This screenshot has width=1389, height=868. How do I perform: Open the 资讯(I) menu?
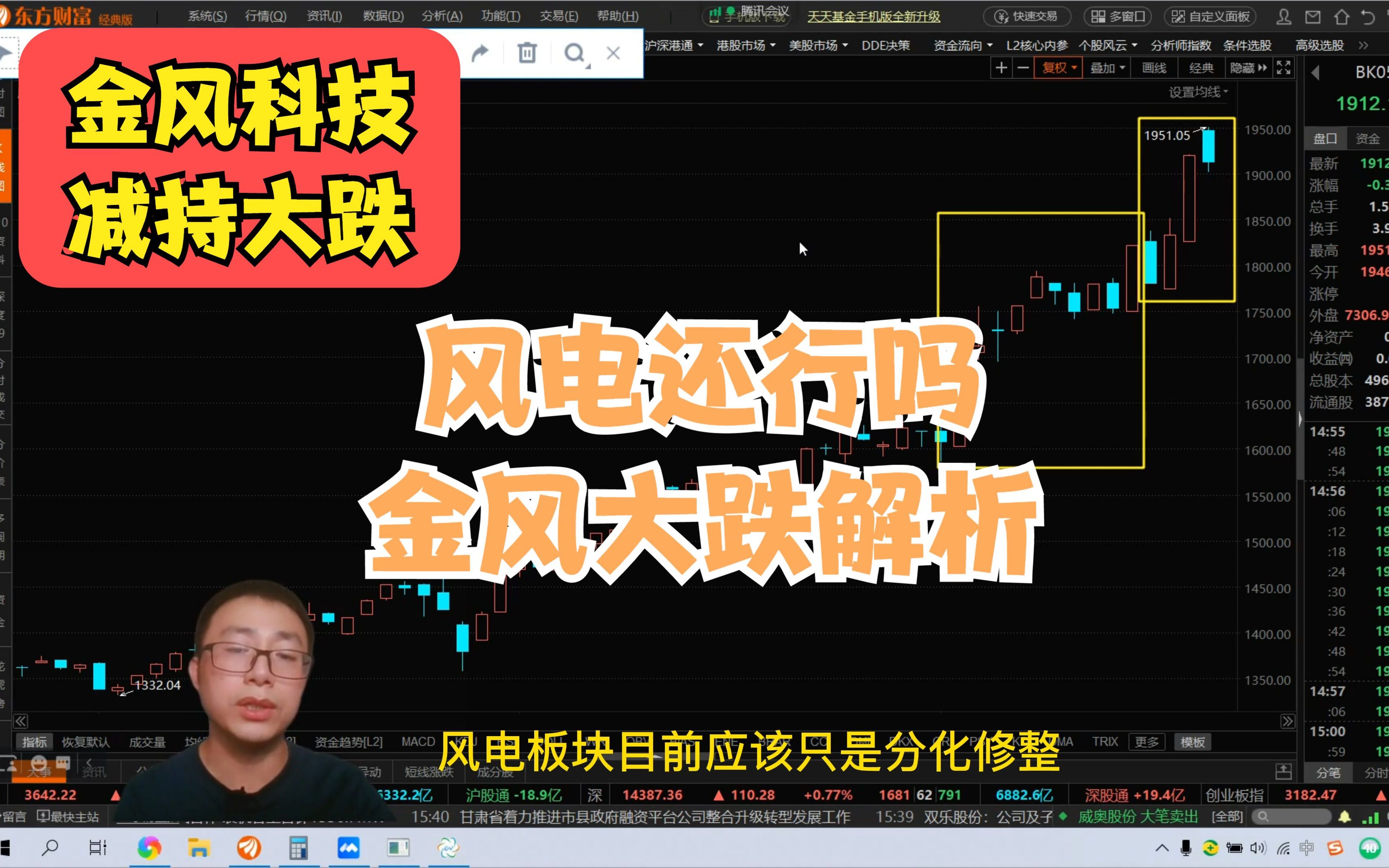pyautogui.click(x=324, y=16)
